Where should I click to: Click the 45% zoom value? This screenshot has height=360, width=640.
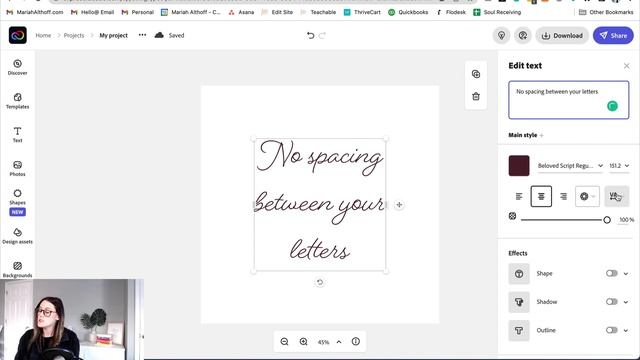coord(323,342)
